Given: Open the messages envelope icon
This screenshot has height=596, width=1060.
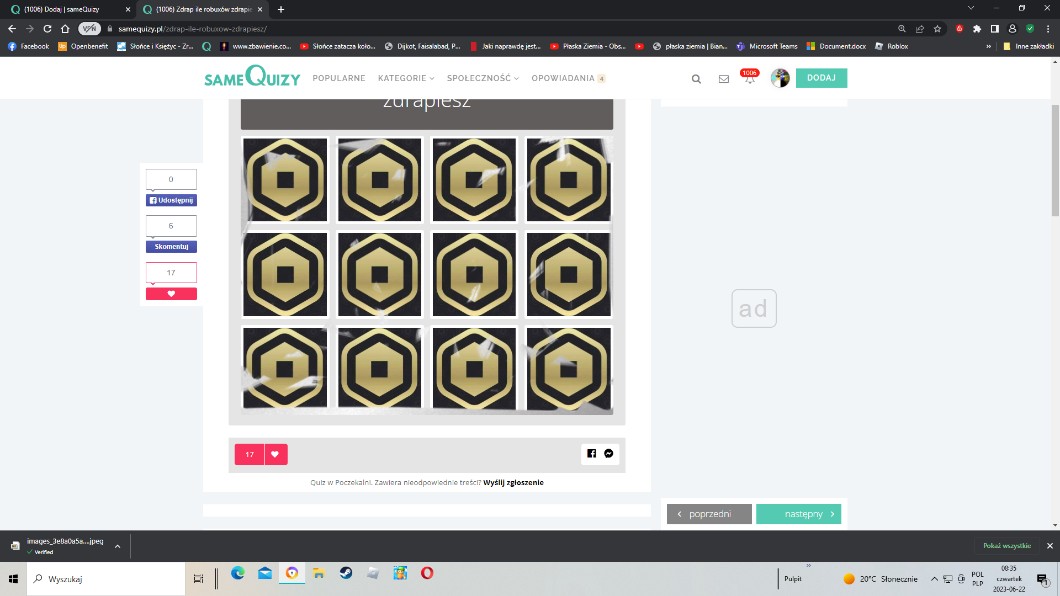Looking at the screenshot, I should (x=724, y=79).
